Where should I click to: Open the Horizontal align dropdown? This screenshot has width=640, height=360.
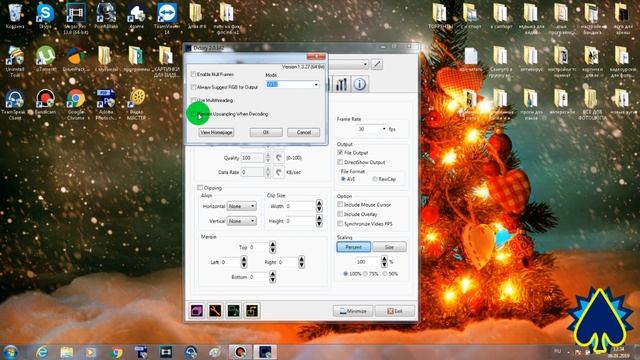pos(242,206)
